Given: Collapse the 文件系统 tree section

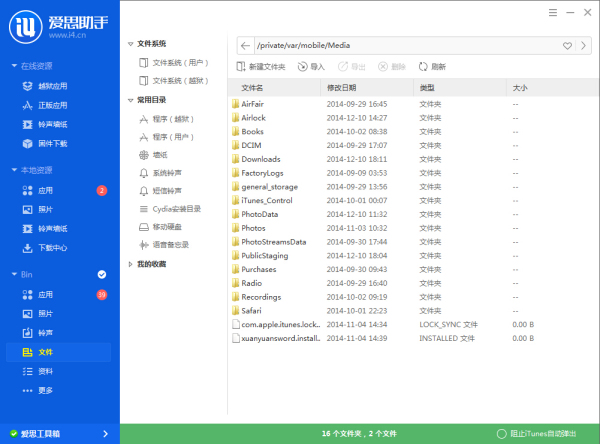Looking at the screenshot, I should [131, 44].
